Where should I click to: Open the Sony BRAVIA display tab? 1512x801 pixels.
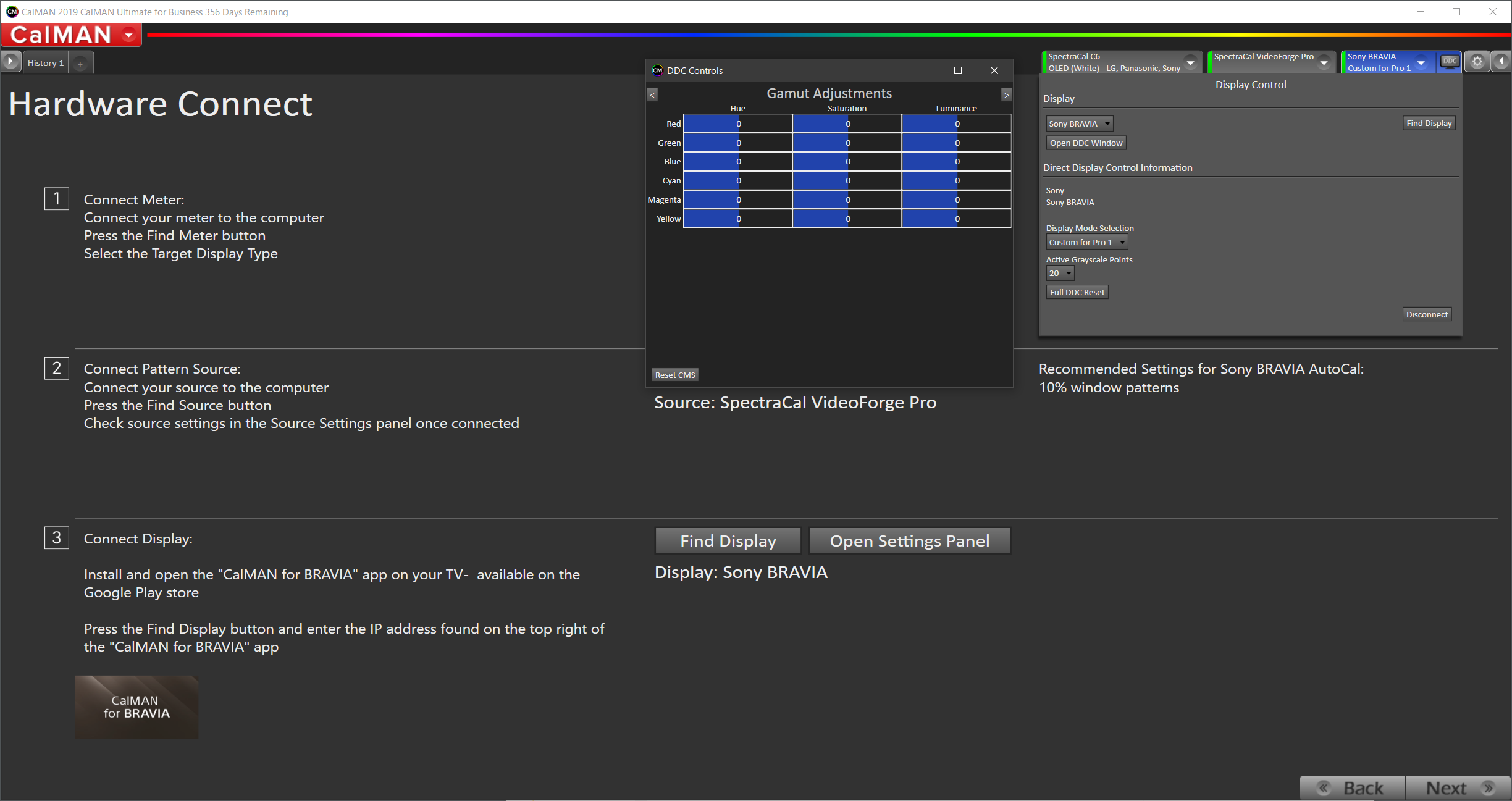pyautogui.click(x=1379, y=62)
